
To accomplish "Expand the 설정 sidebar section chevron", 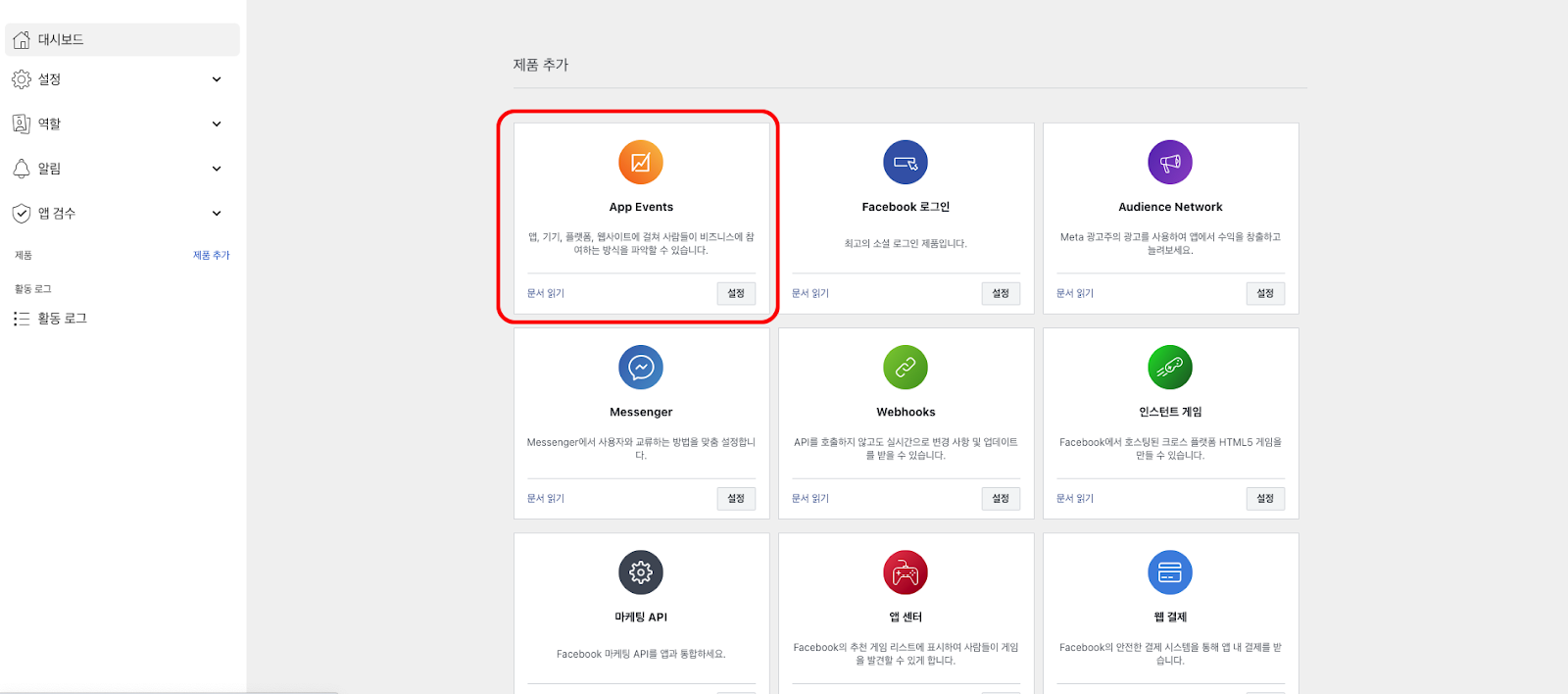I will pos(217,79).
